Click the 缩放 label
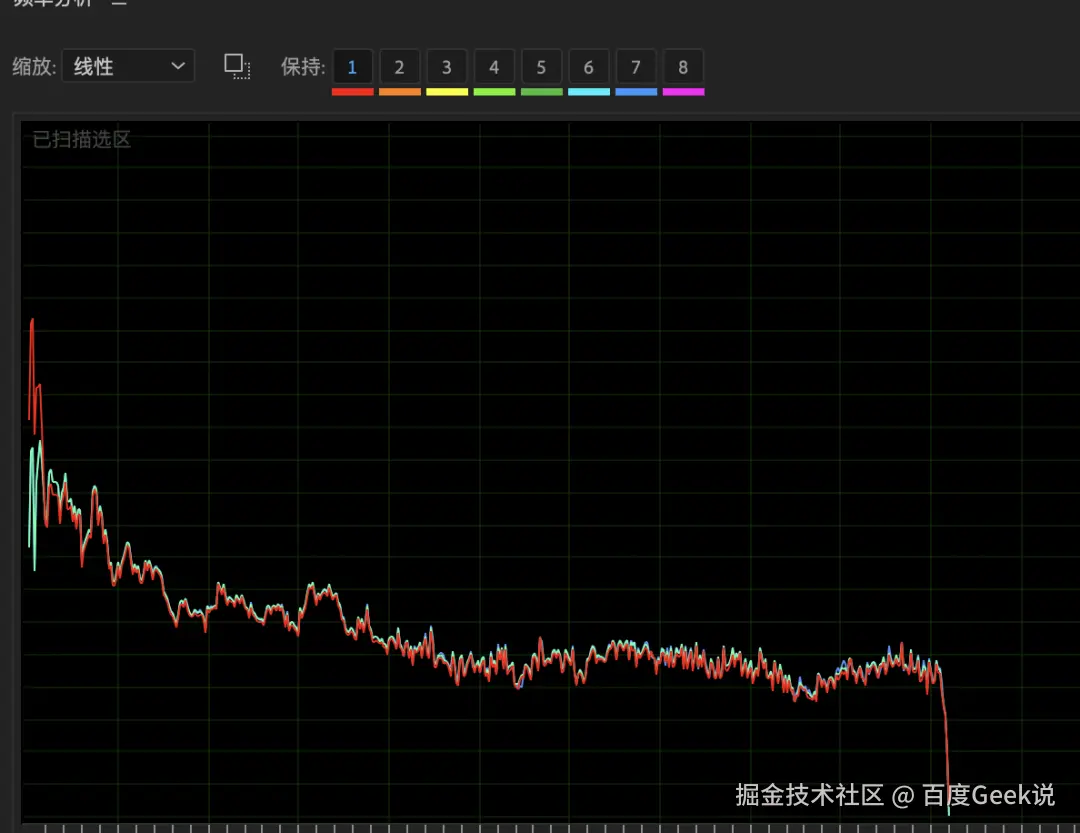Image resolution: width=1080 pixels, height=833 pixels. pyautogui.click(x=34, y=67)
